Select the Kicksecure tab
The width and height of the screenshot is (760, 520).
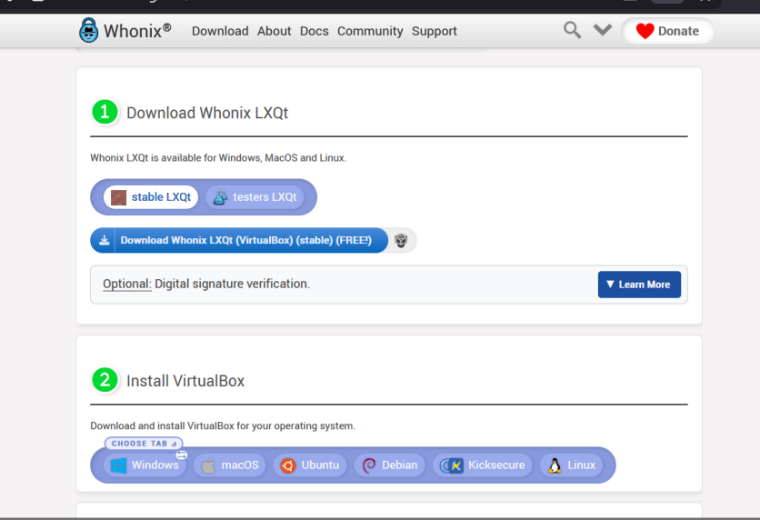[x=482, y=465]
